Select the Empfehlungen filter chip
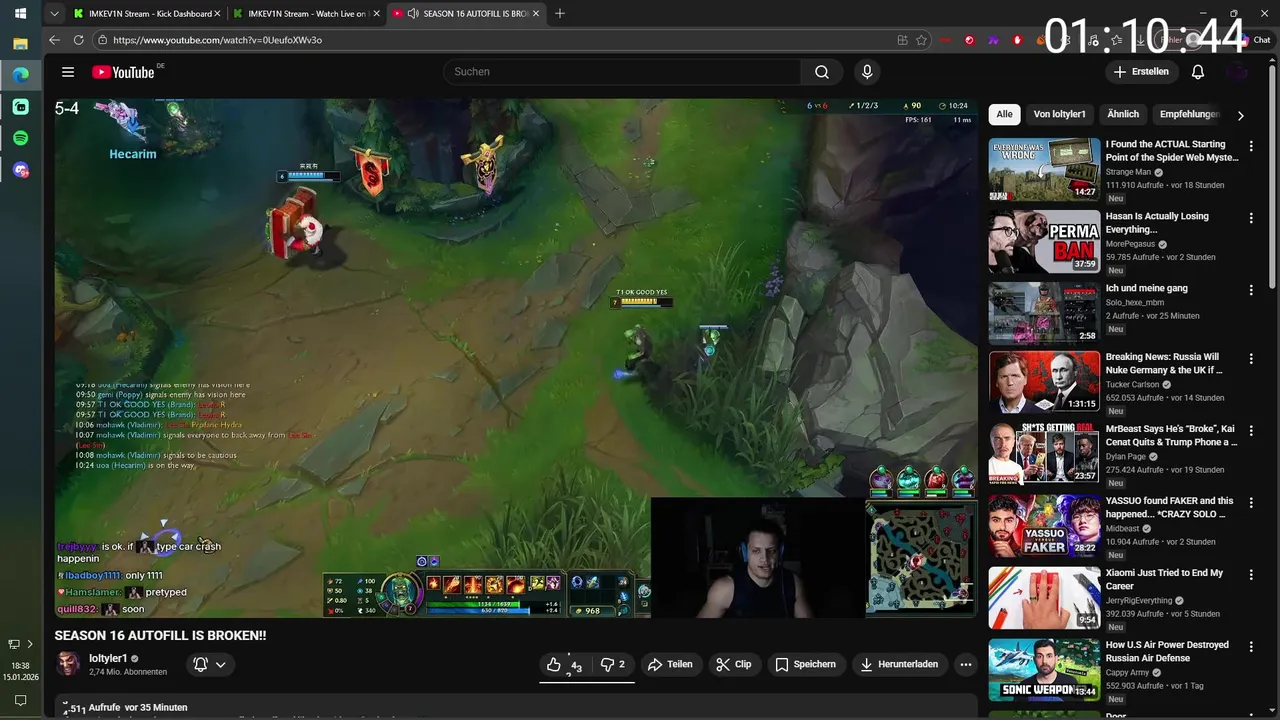The image size is (1280, 720). [1189, 114]
